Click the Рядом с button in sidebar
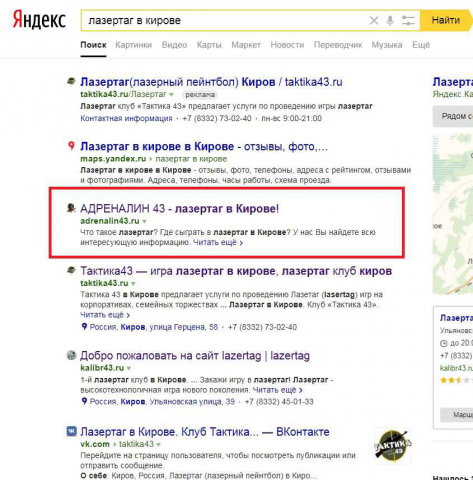The width and height of the screenshot is (473, 480). tap(453, 116)
